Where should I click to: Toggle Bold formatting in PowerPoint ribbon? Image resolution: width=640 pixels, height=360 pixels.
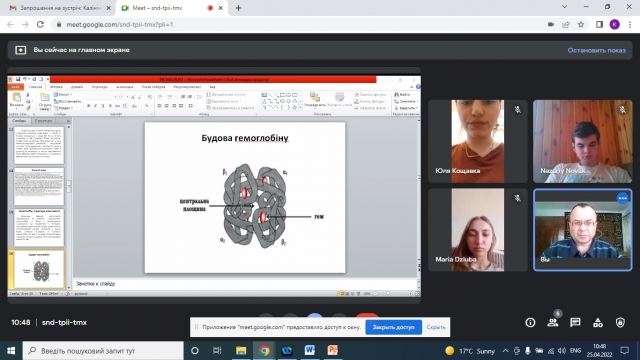point(89,106)
